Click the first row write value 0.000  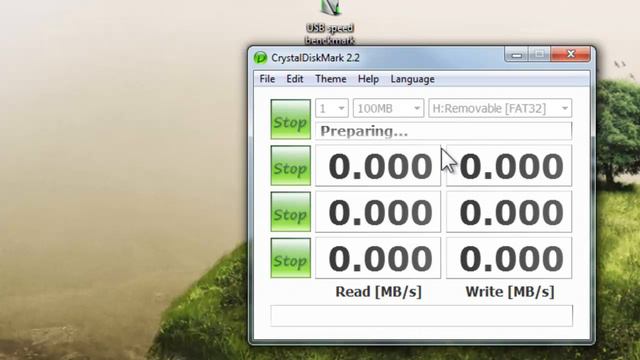(x=509, y=165)
